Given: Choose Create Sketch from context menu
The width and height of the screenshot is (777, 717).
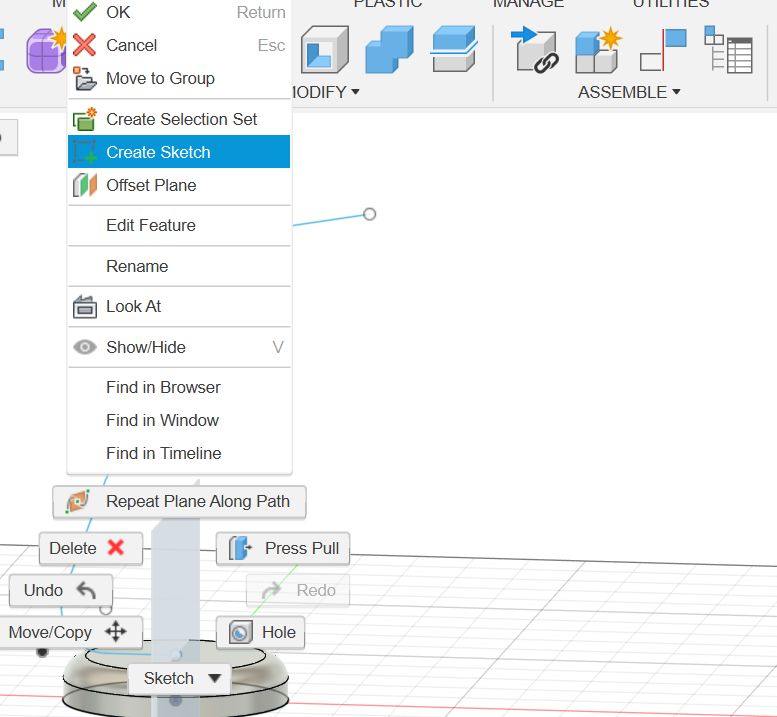Looking at the screenshot, I should click(x=158, y=152).
